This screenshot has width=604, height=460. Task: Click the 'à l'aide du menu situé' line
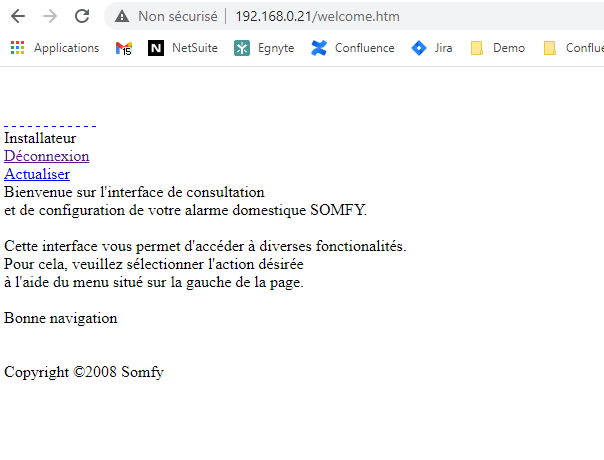click(154, 282)
